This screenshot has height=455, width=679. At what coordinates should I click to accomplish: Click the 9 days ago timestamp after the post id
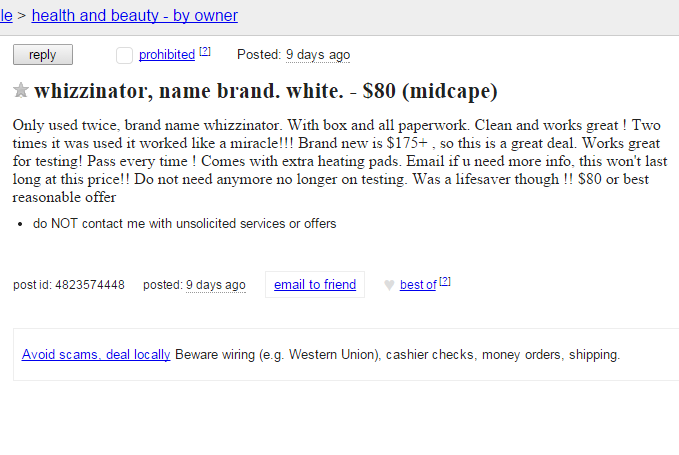pyautogui.click(x=216, y=285)
